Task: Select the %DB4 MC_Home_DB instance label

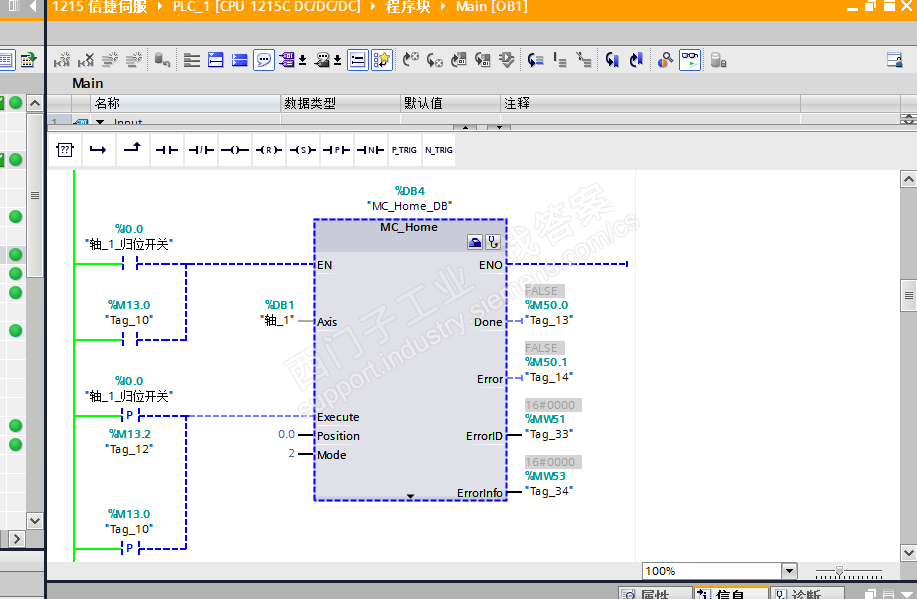Action: click(409, 198)
